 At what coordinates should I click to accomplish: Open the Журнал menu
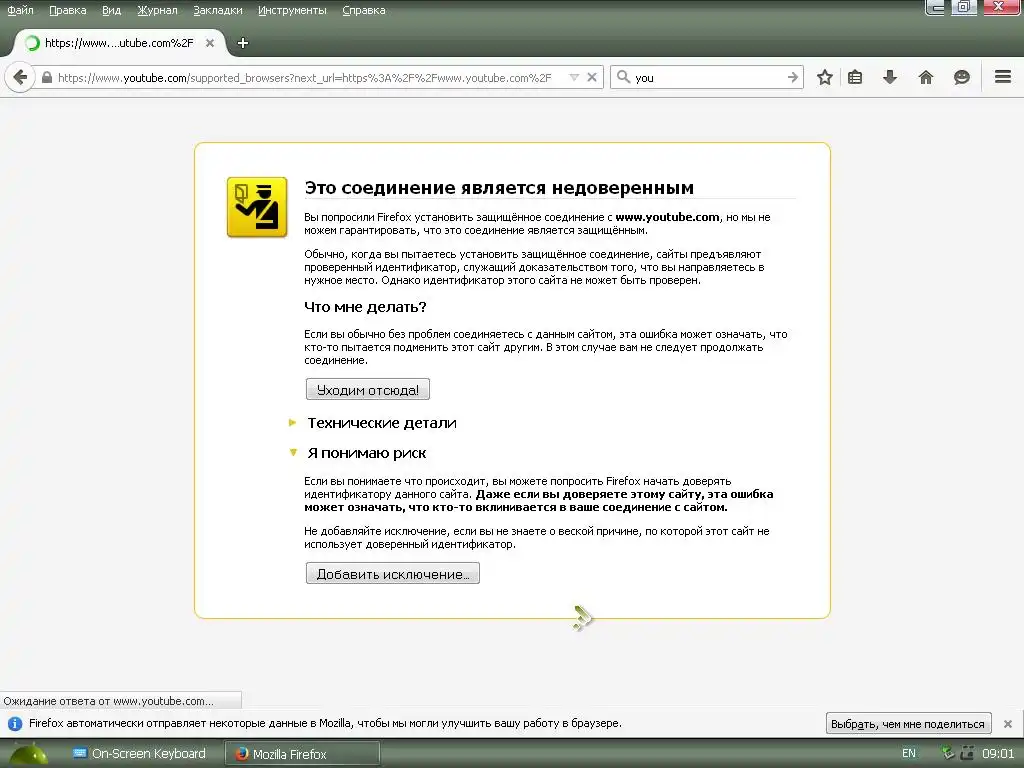(157, 10)
